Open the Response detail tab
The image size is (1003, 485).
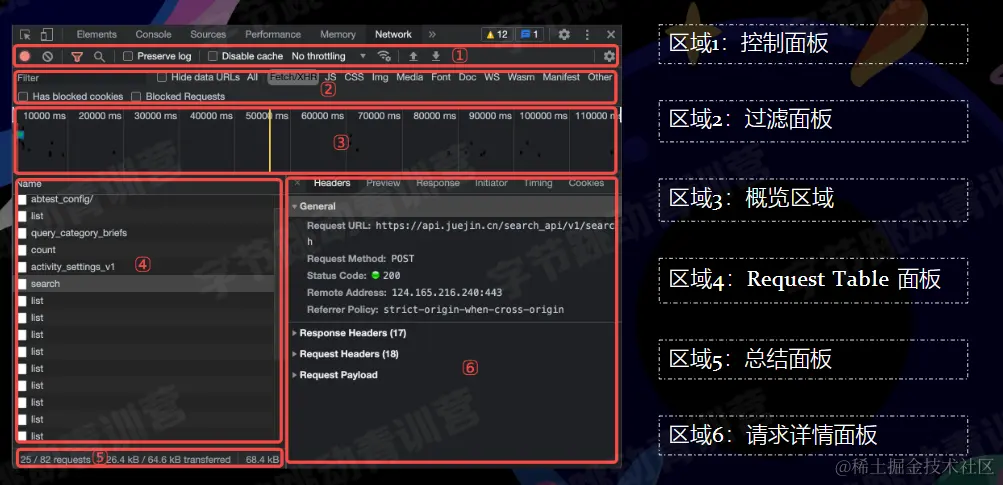[x=438, y=183]
